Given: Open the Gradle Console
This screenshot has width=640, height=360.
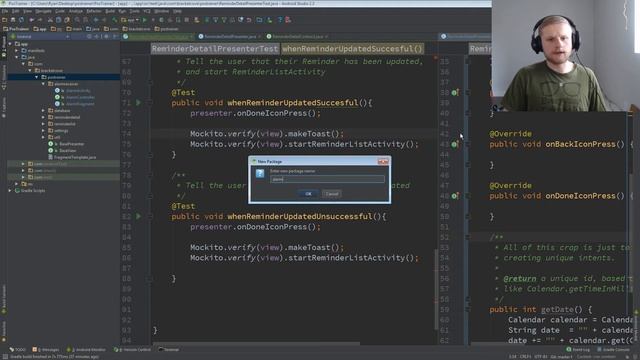Looking at the screenshot, I should pos(613,350).
